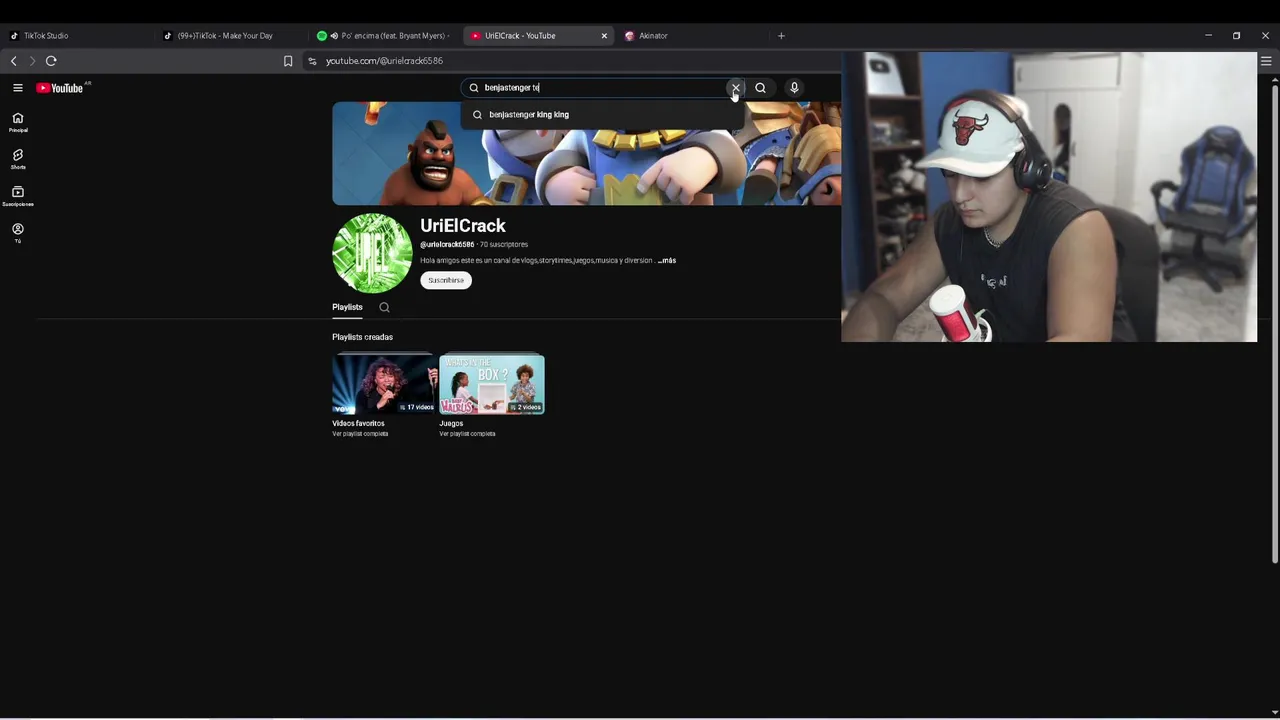Switch to the Po' encima Spotify tab
The width and height of the screenshot is (1280, 720).
387,36
